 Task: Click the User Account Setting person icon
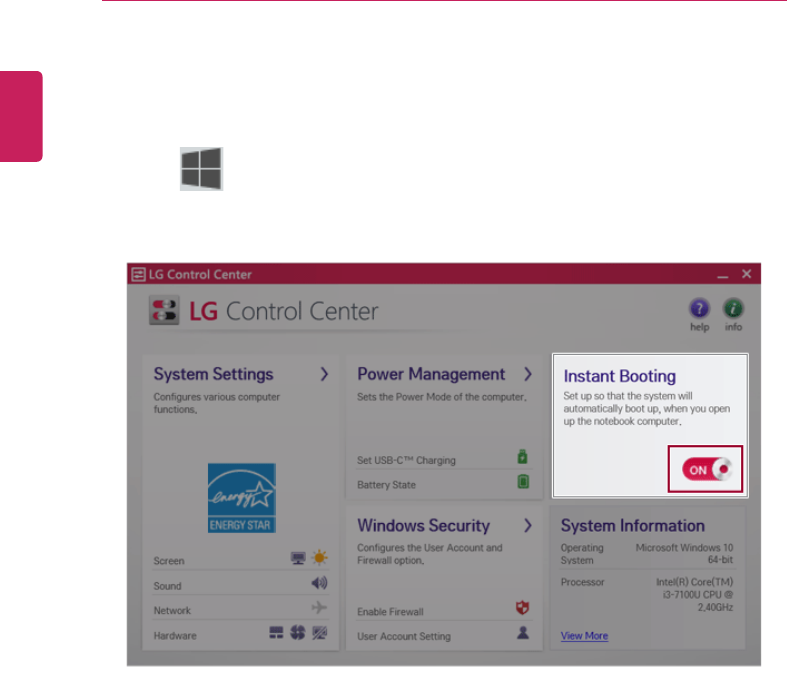523,633
